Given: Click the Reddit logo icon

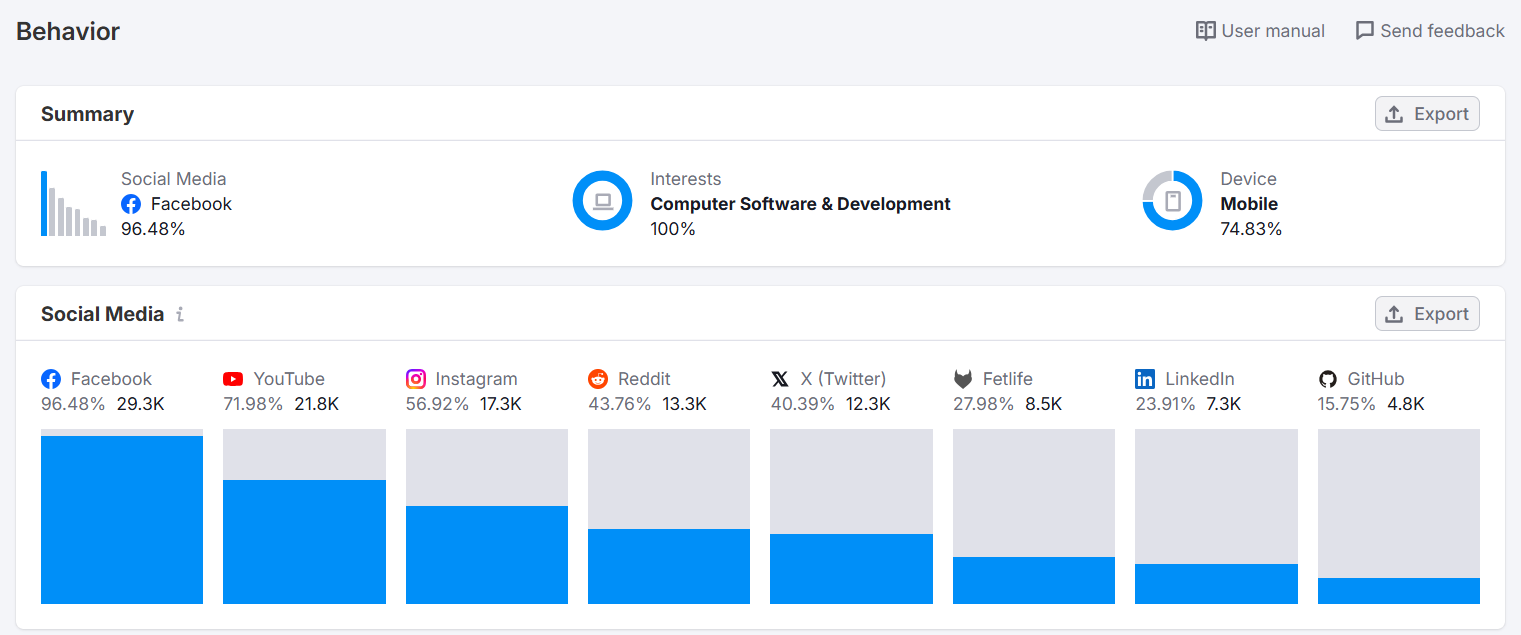Looking at the screenshot, I should coord(598,379).
